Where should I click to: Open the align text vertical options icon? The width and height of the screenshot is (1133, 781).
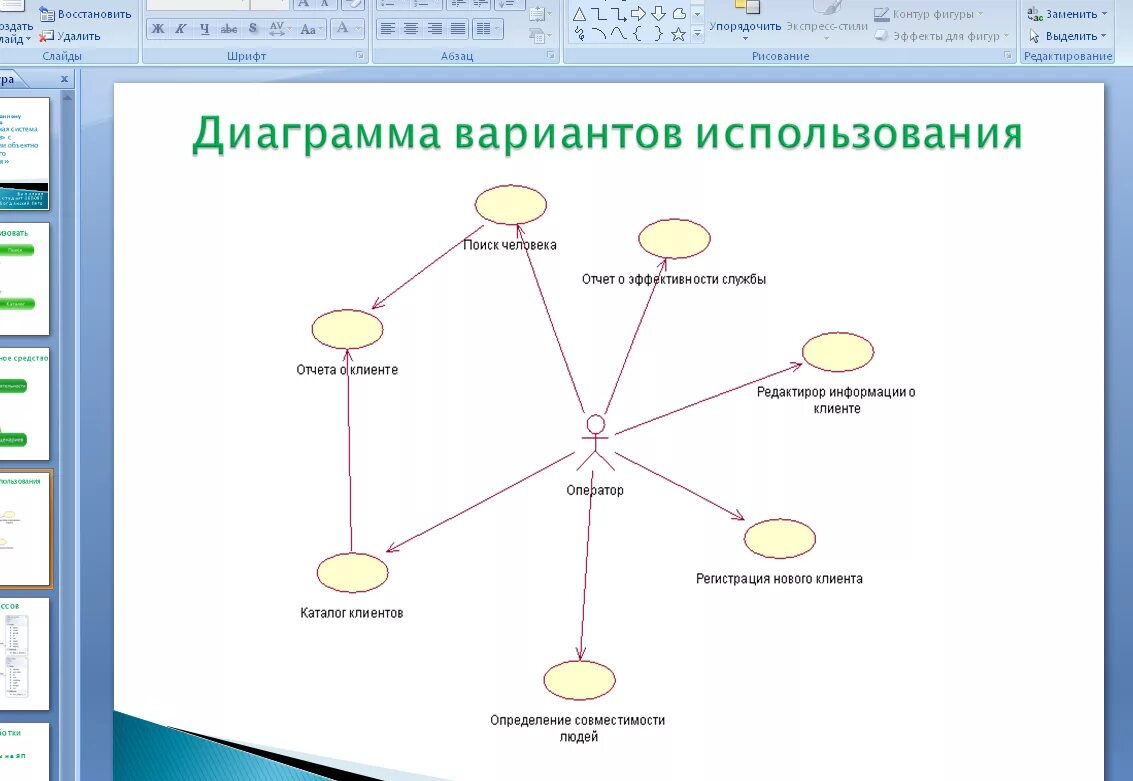pos(538,13)
